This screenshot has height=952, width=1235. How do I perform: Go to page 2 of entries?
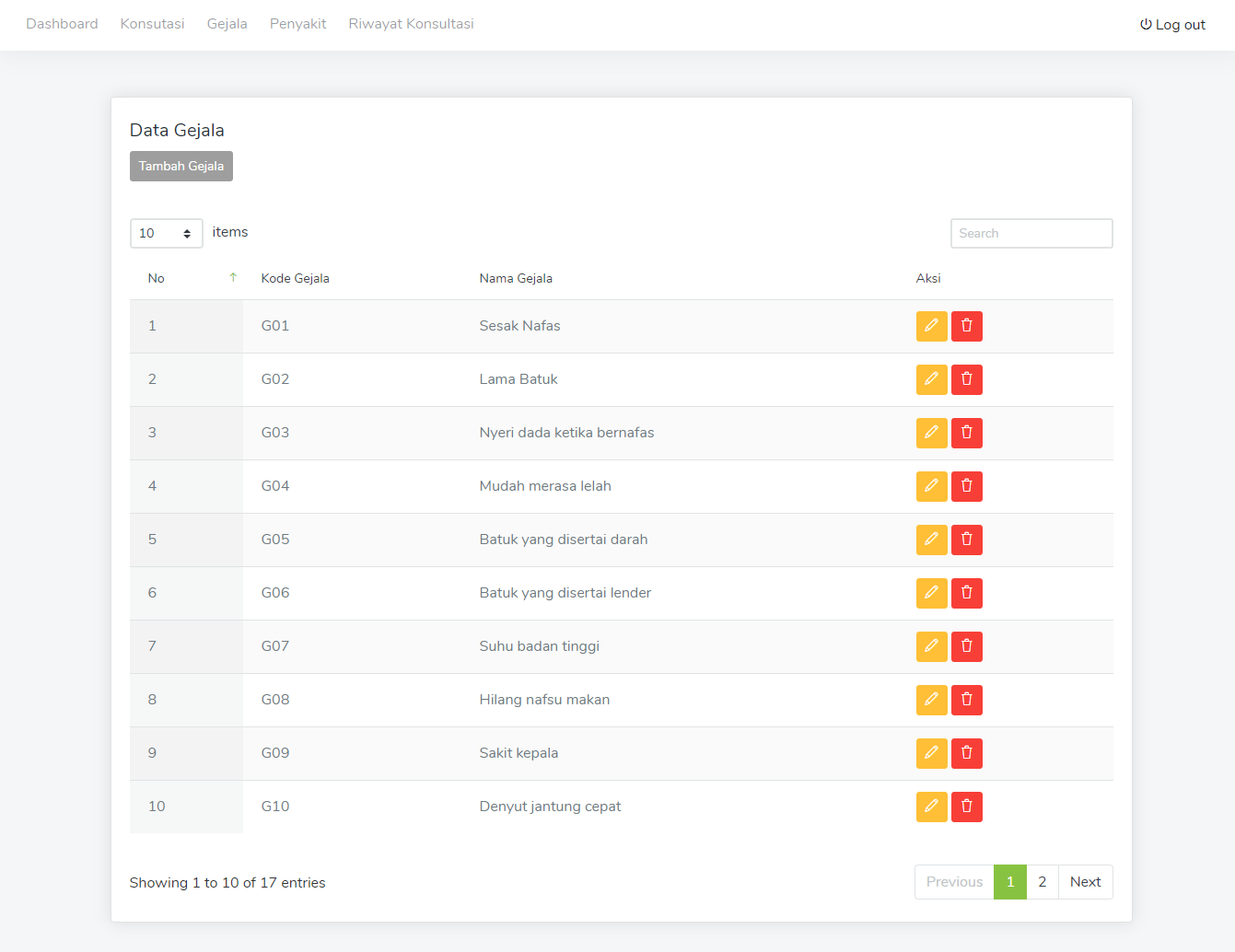pos(1042,882)
